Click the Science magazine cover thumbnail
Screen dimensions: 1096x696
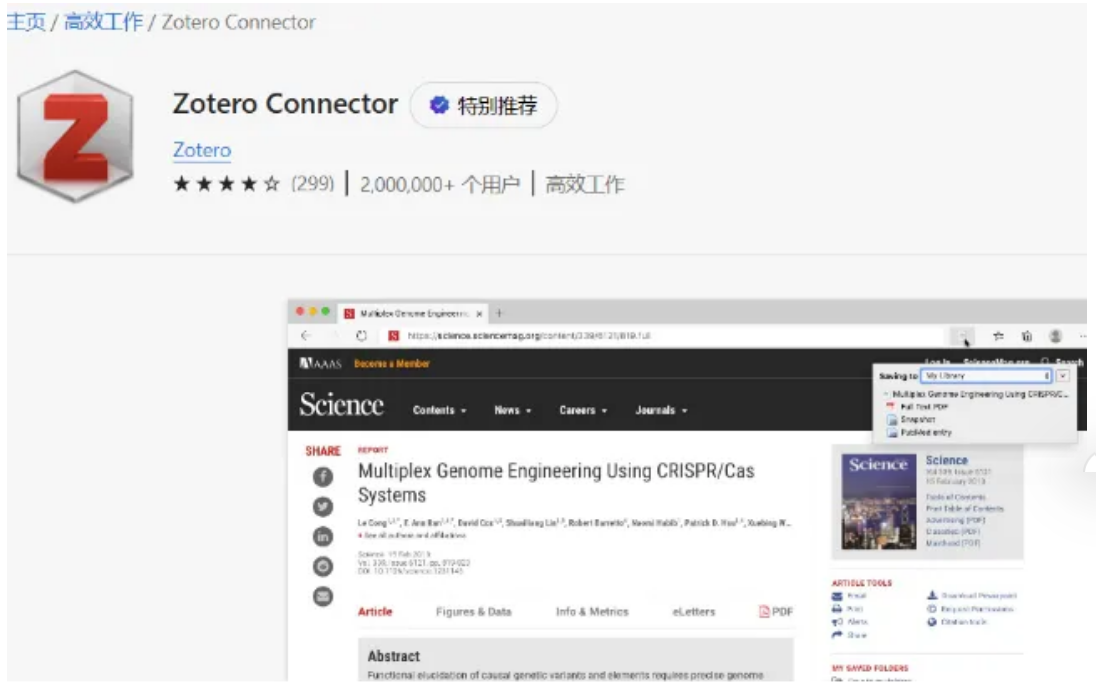coord(879,502)
